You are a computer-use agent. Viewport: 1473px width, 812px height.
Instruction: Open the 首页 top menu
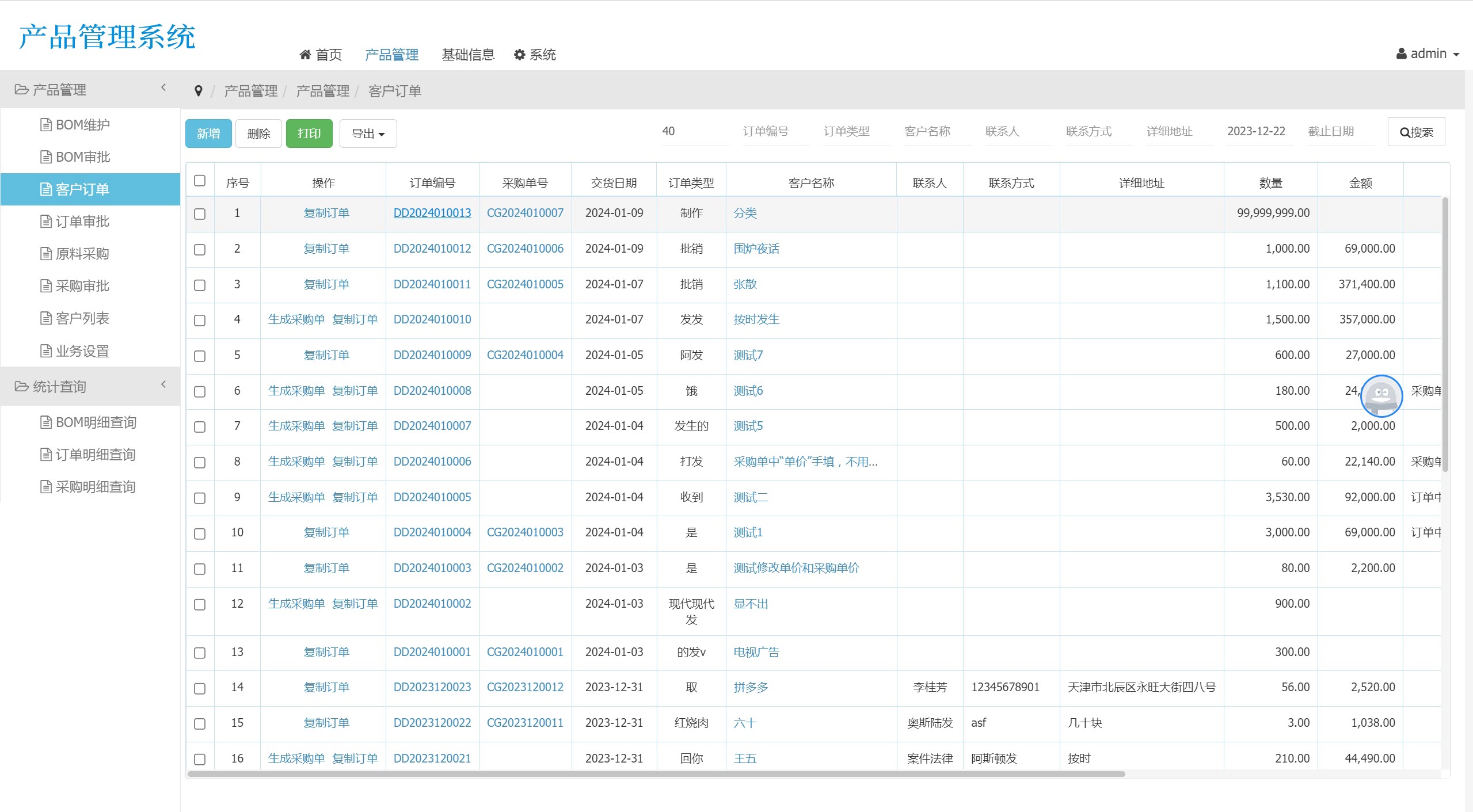(x=321, y=55)
